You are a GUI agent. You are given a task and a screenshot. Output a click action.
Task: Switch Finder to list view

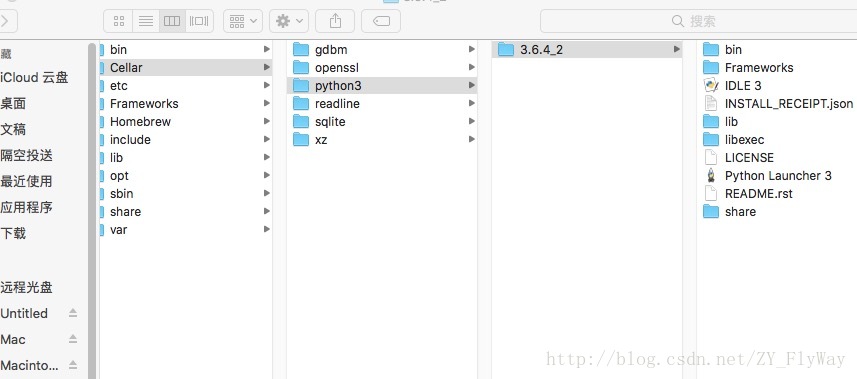145,21
